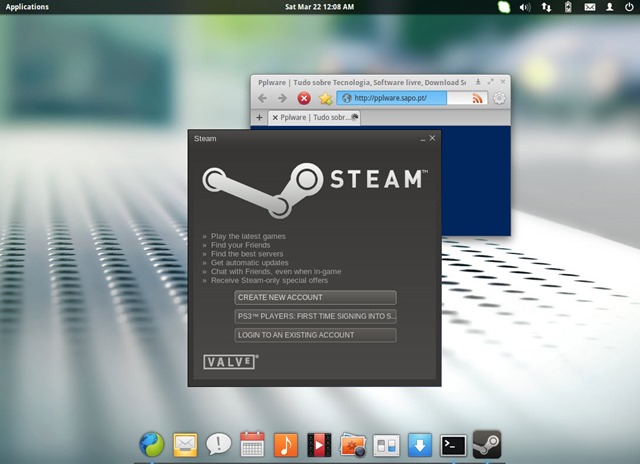This screenshot has width=640, height=464.
Task: Click 'Play the latest games' text
Action: coord(248,236)
